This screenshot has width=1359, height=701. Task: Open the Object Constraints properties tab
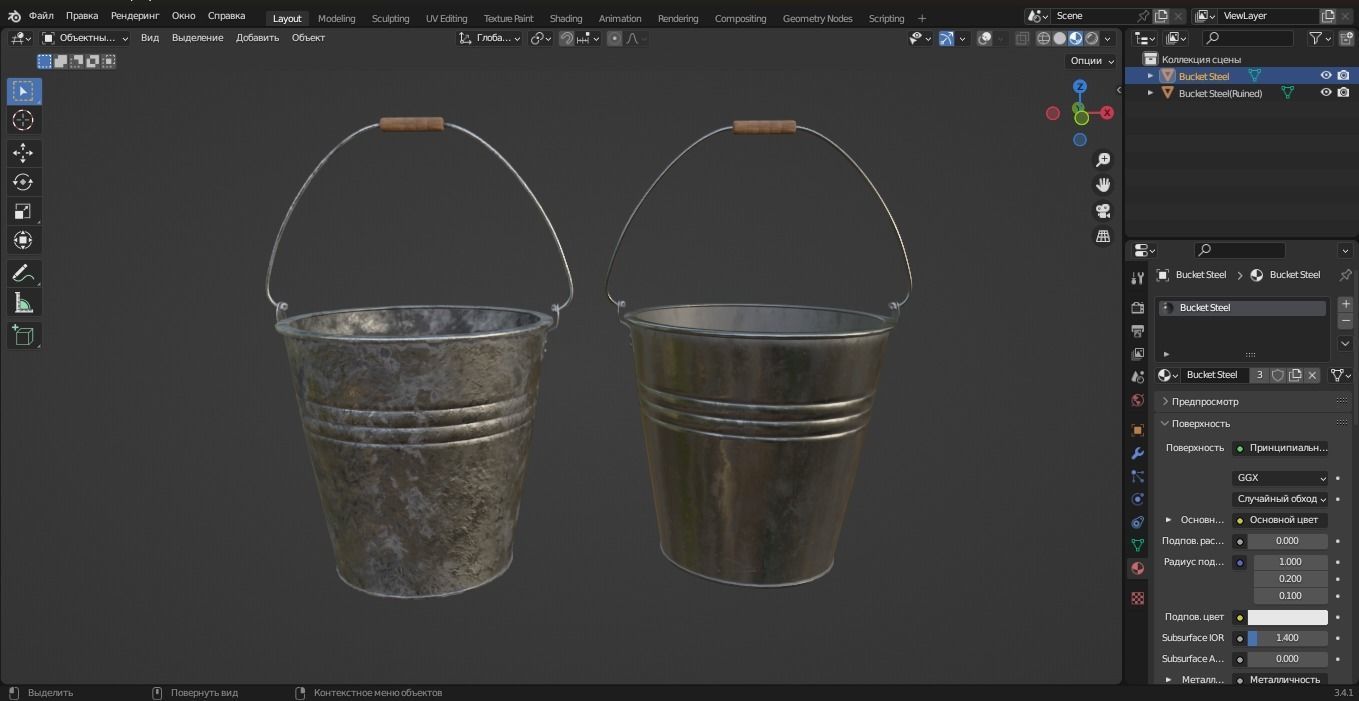pos(1137,522)
